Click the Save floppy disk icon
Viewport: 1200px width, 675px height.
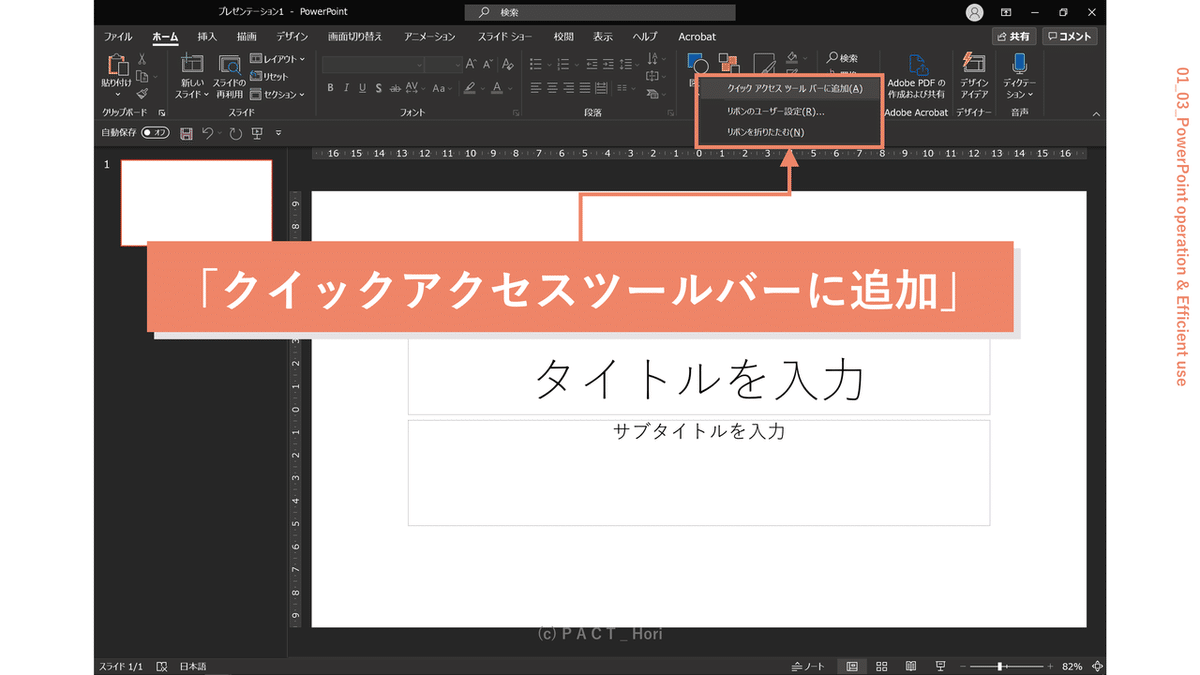coord(186,132)
